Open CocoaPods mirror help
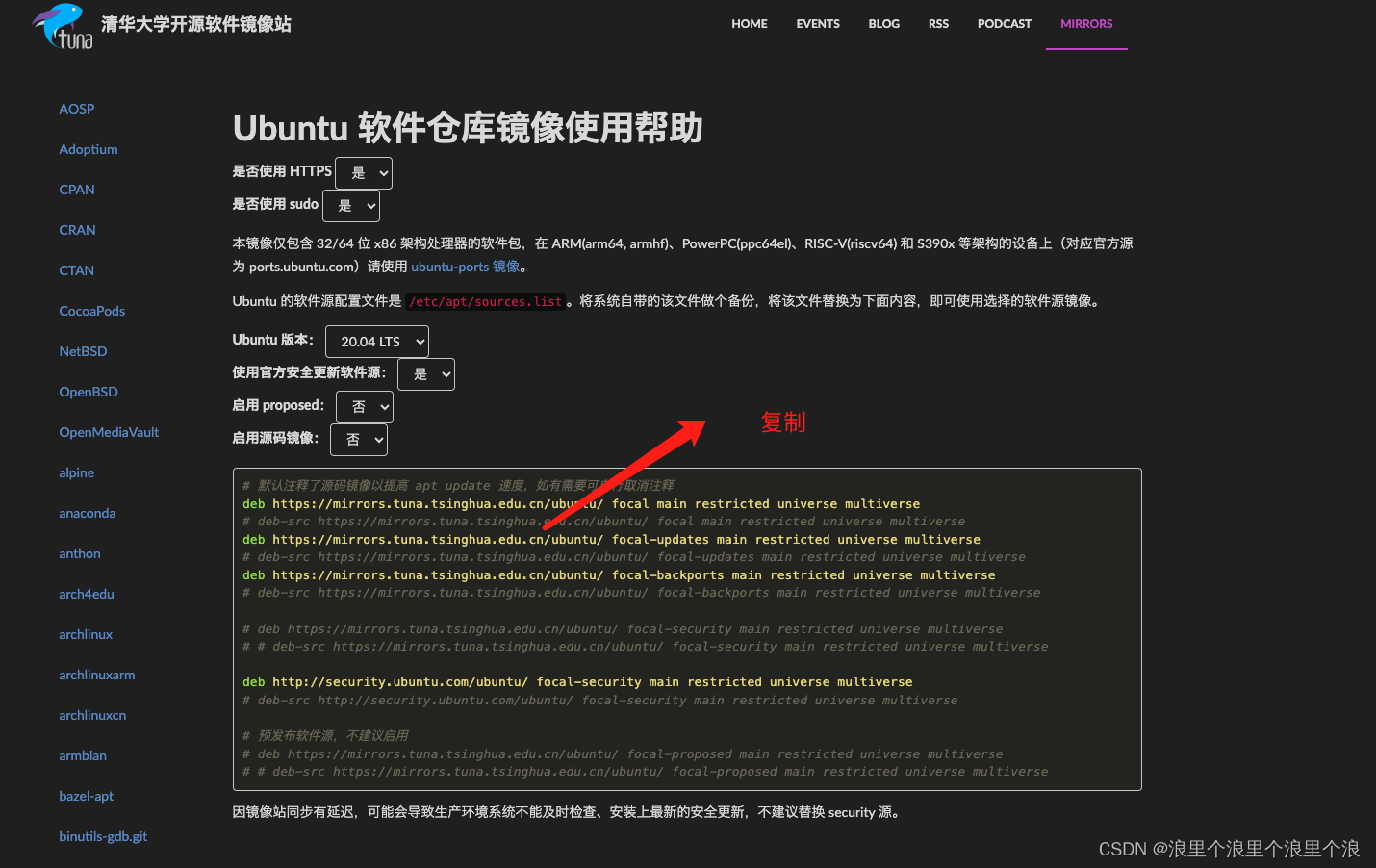 92,311
